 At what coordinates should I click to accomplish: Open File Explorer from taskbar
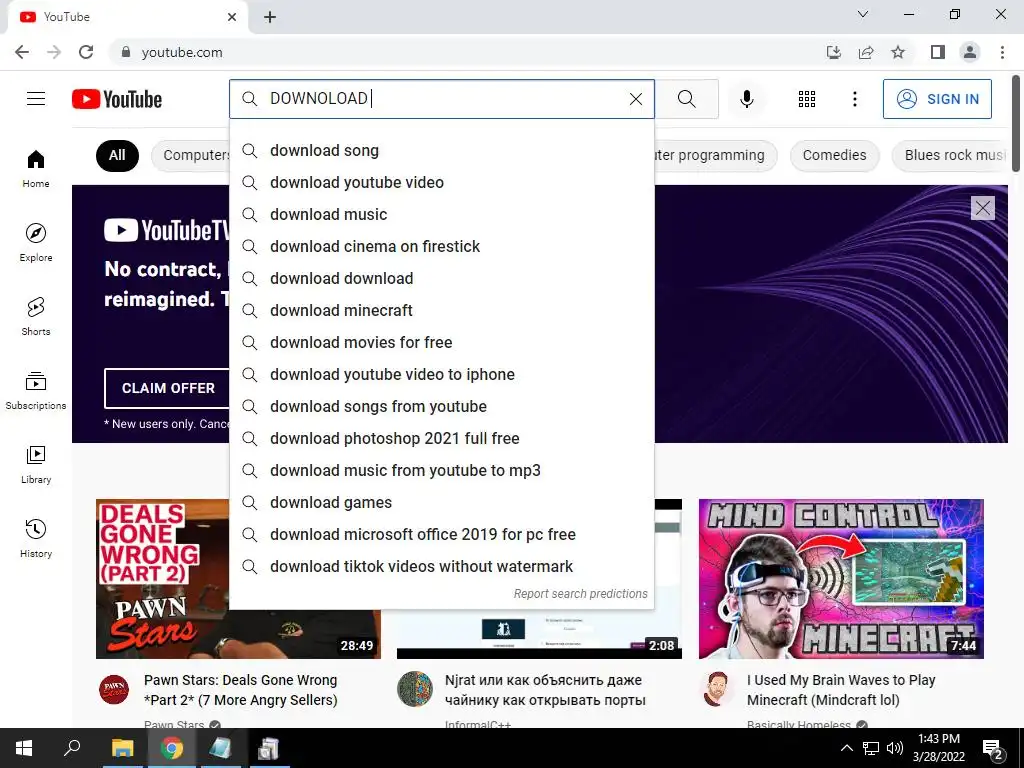(122, 748)
